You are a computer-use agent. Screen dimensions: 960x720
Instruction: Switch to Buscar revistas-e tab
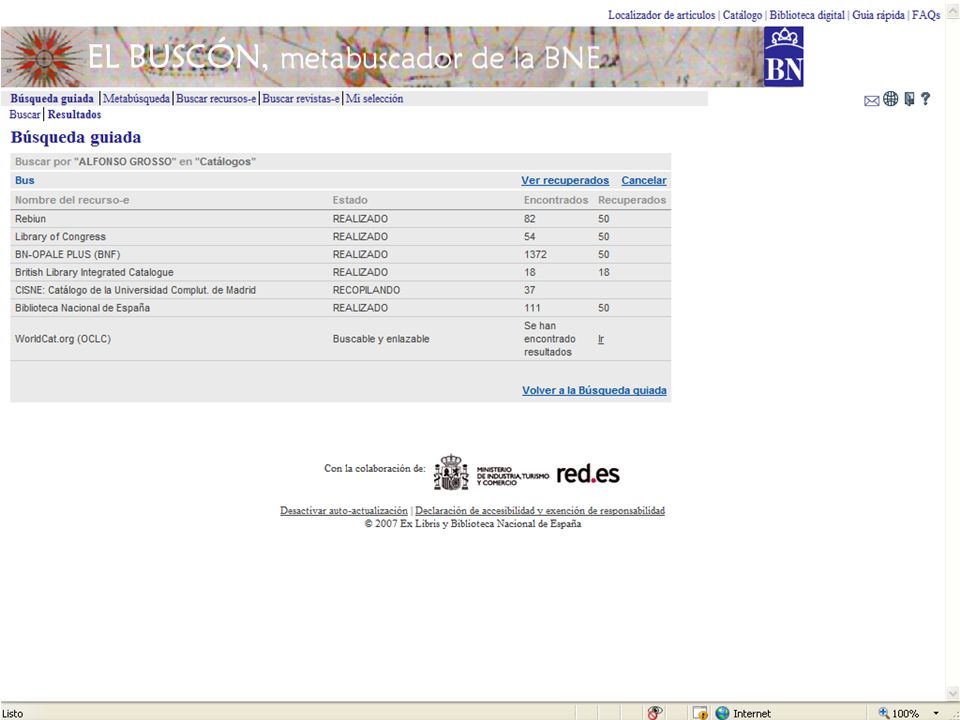pos(301,99)
